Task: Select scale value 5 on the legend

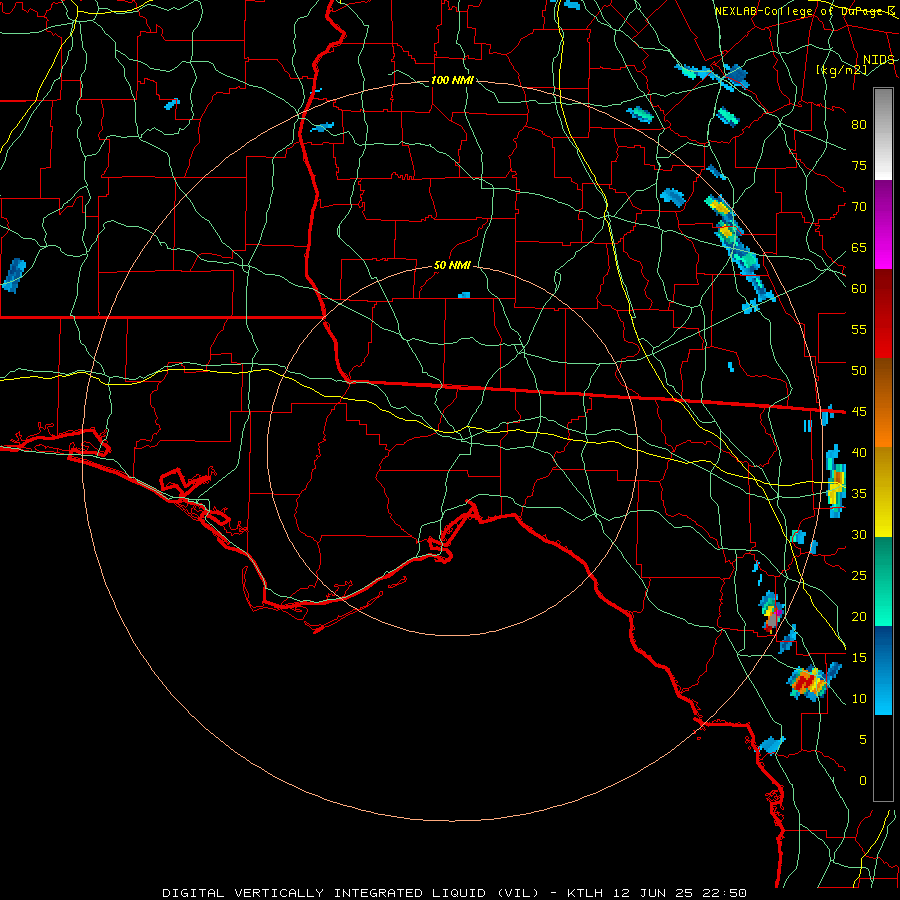Action: pyautogui.click(x=862, y=739)
